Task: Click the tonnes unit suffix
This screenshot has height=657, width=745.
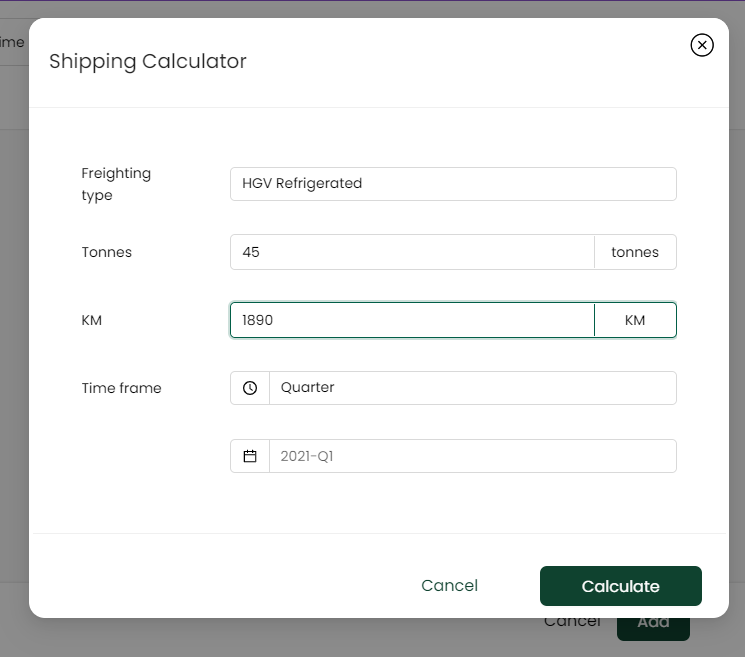Action: 635,252
